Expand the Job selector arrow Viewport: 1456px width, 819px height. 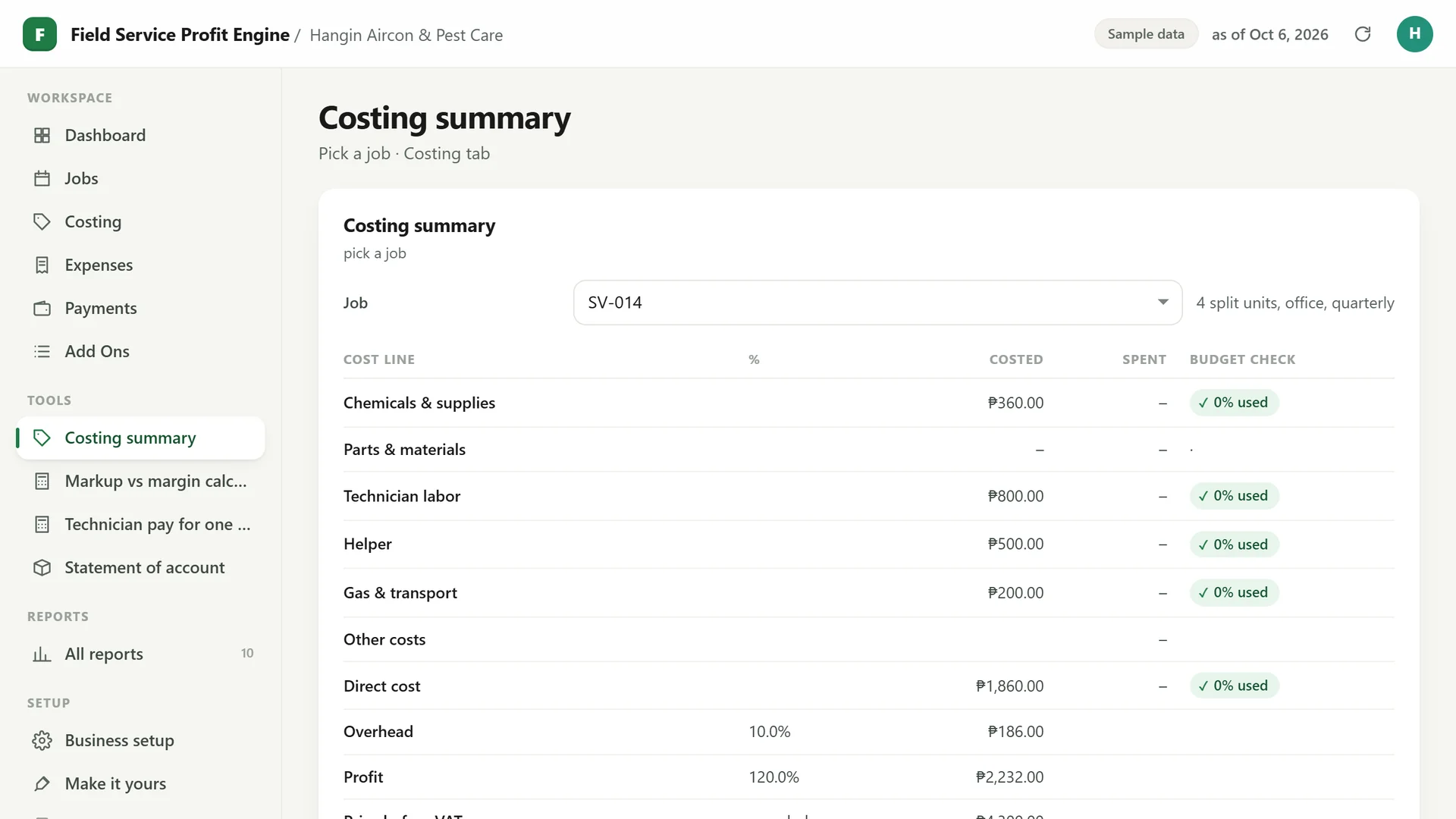pyautogui.click(x=1163, y=303)
